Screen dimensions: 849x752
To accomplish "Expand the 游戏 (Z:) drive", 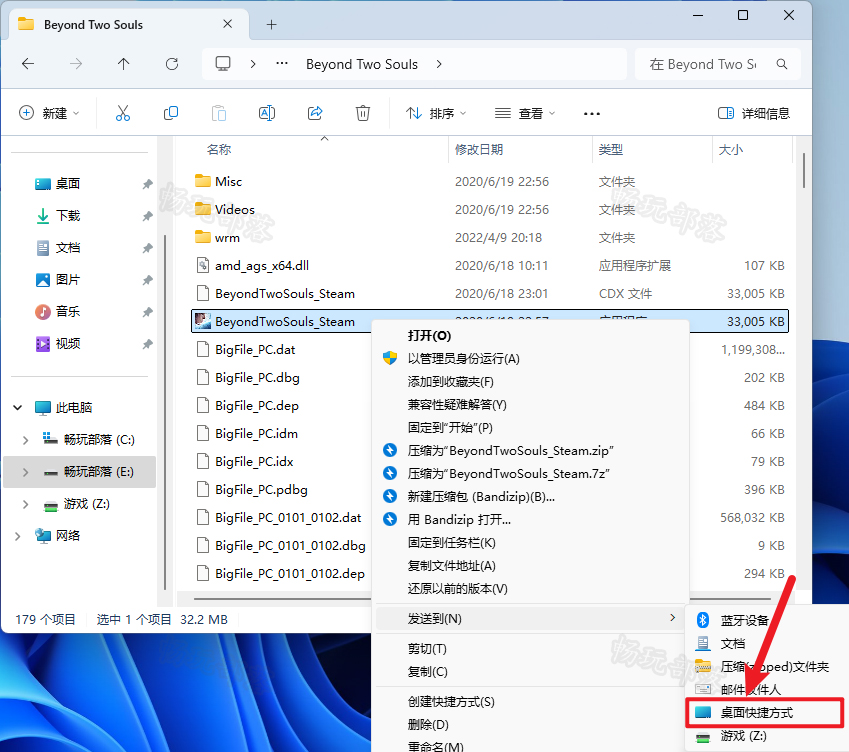I will click(x=25, y=504).
